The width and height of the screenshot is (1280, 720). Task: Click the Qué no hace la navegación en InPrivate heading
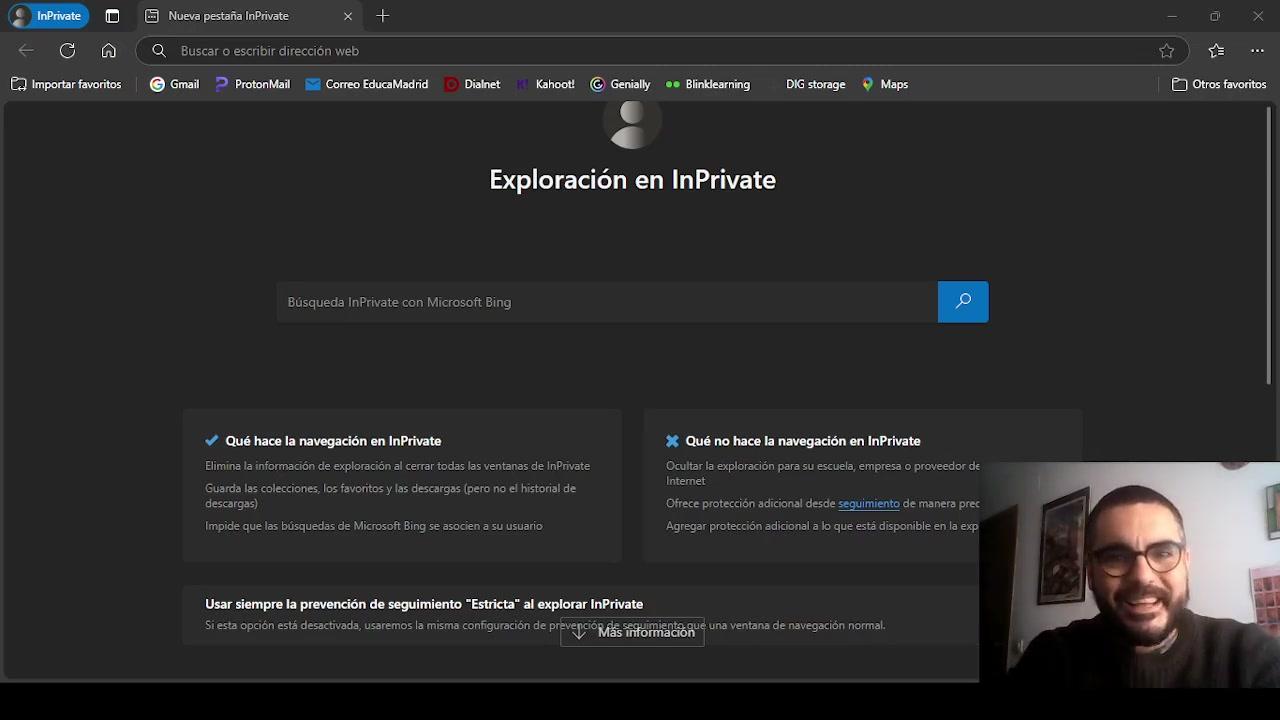(x=803, y=441)
